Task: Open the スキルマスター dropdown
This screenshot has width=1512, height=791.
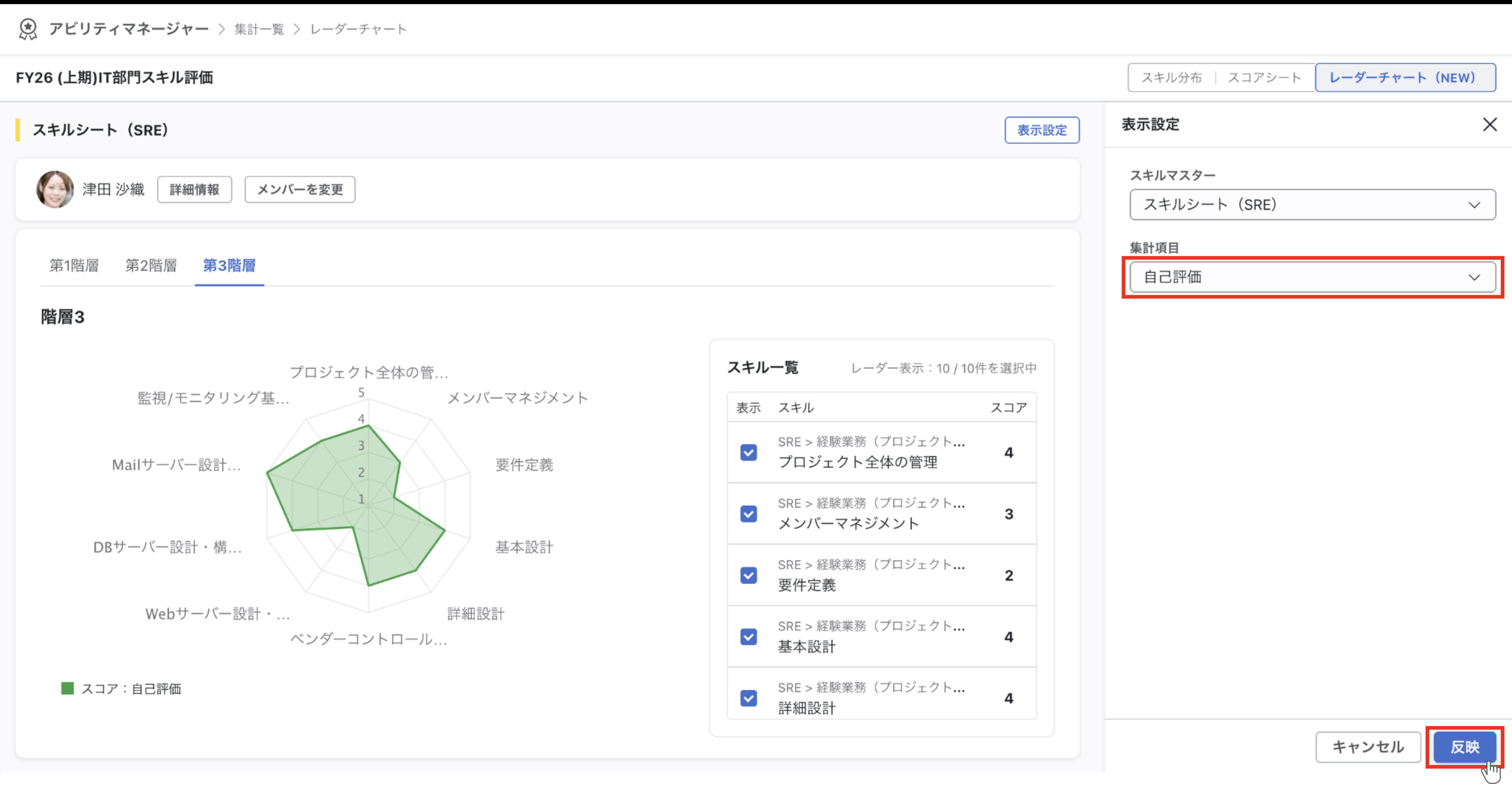Action: coord(1312,204)
